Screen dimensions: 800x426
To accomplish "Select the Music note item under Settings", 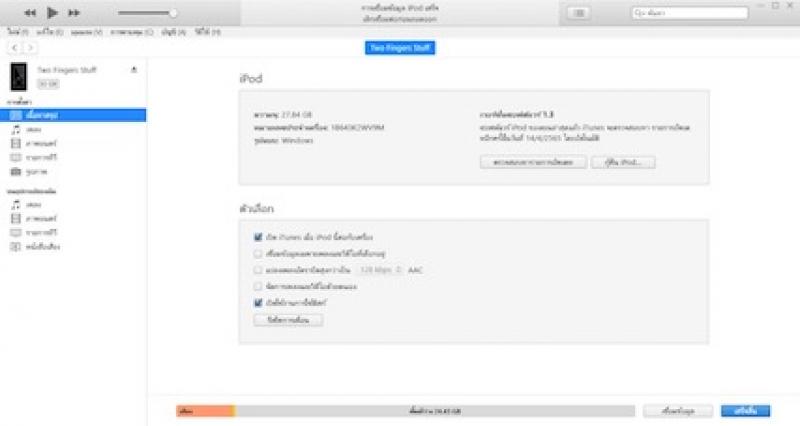I will [x=16, y=130].
